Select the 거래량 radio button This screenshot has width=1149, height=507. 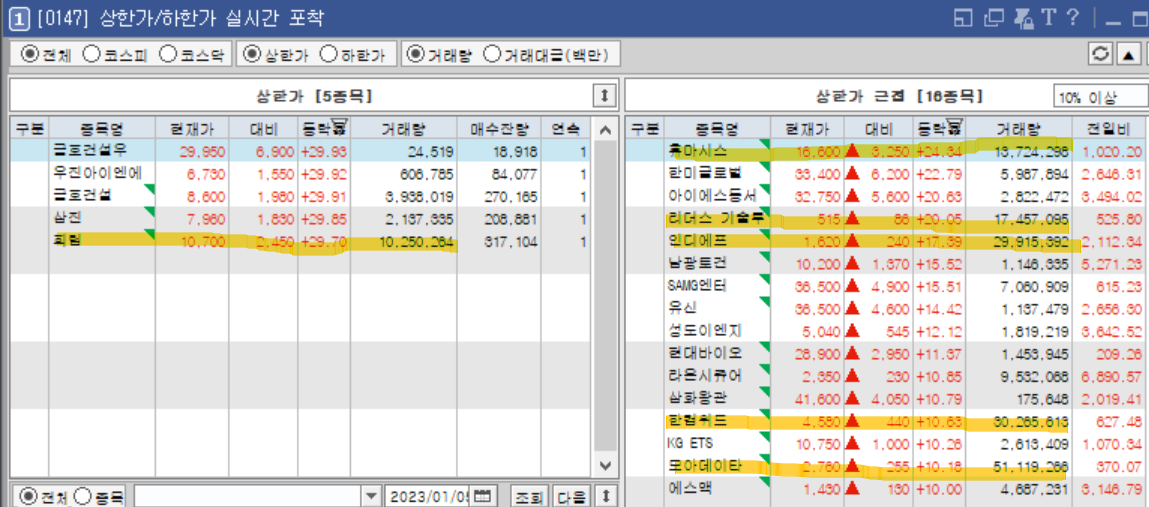pos(416,54)
